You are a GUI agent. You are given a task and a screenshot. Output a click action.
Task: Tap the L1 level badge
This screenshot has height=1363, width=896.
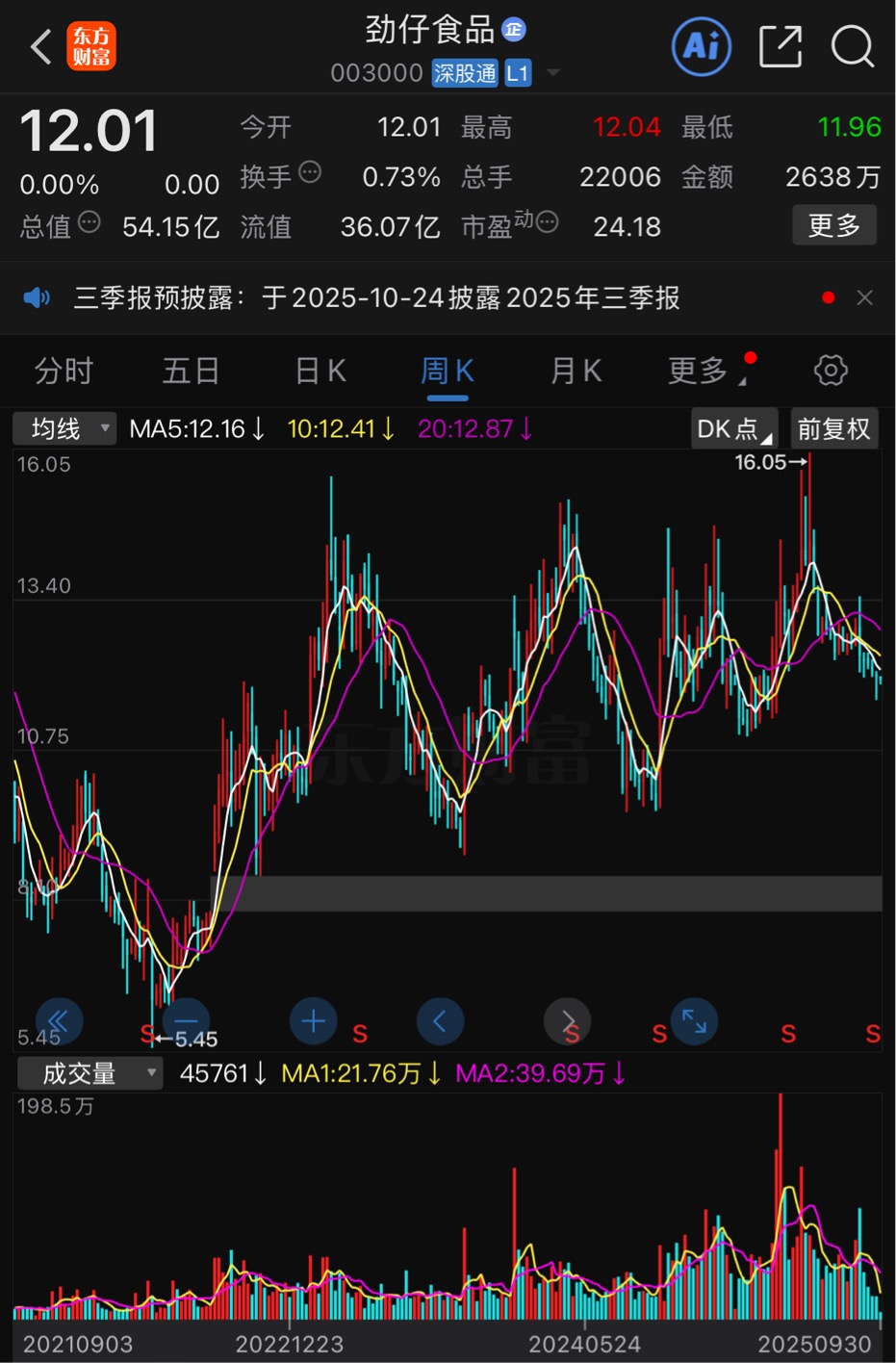[x=518, y=73]
